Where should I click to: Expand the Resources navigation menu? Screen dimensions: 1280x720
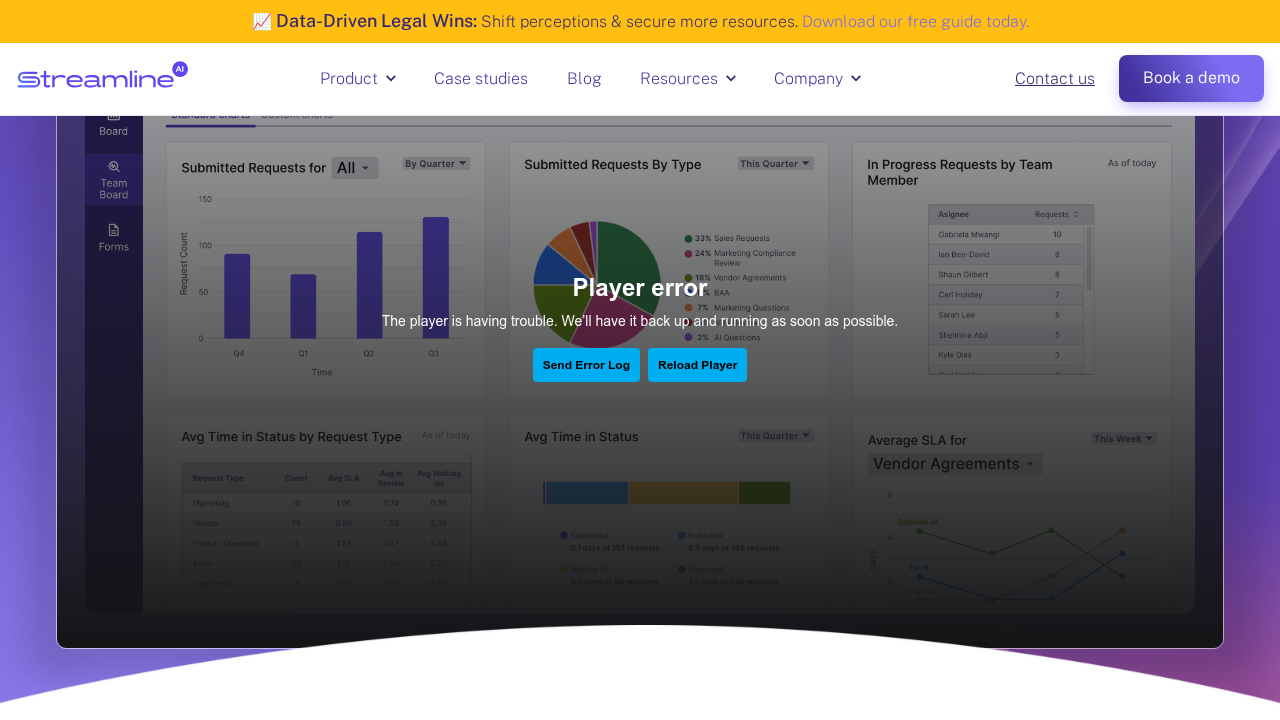click(687, 79)
